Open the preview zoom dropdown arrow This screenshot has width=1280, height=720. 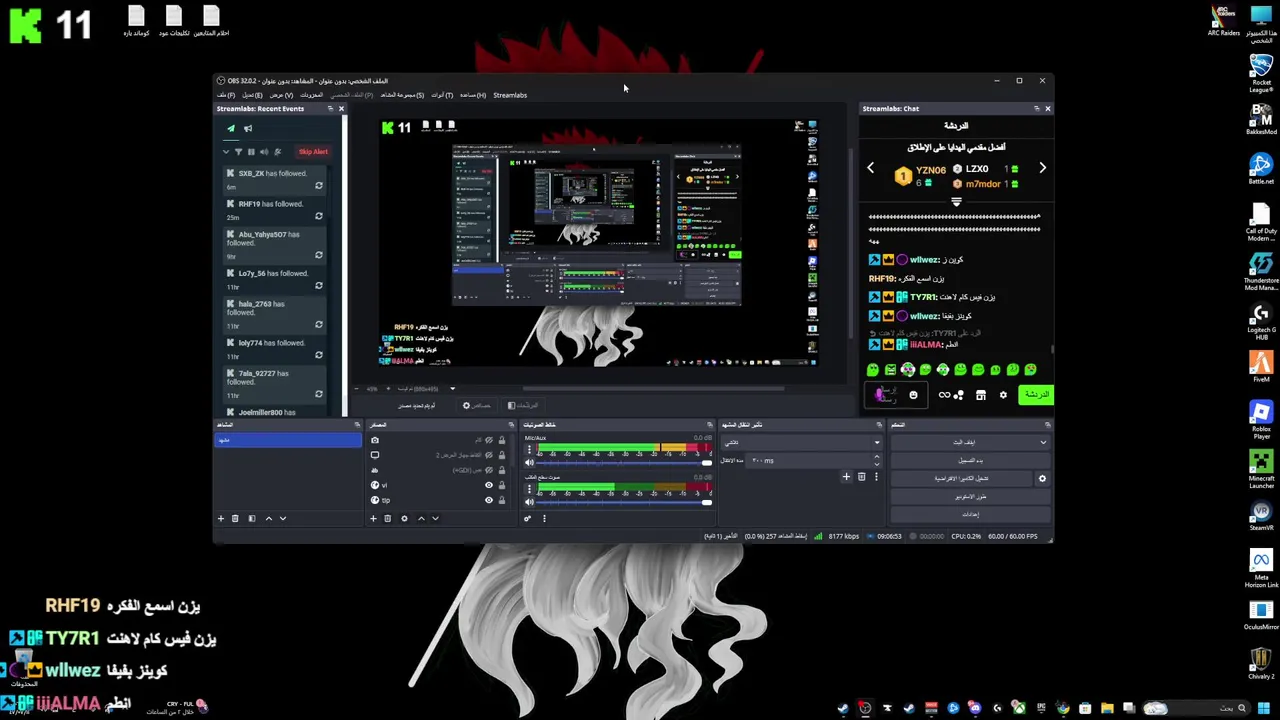click(x=452, y=389)
